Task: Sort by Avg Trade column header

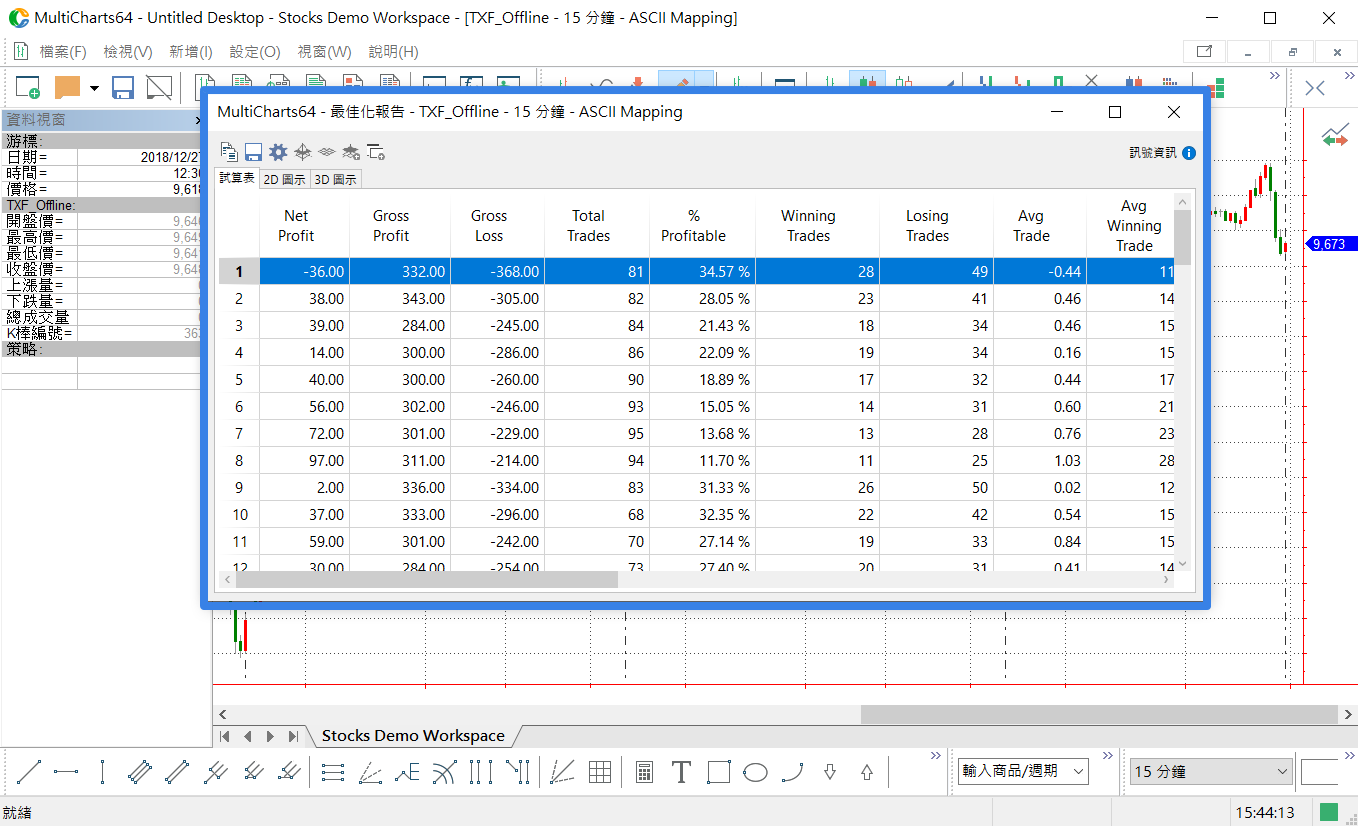Action: pyautogui.click(x=1039, y=226)
